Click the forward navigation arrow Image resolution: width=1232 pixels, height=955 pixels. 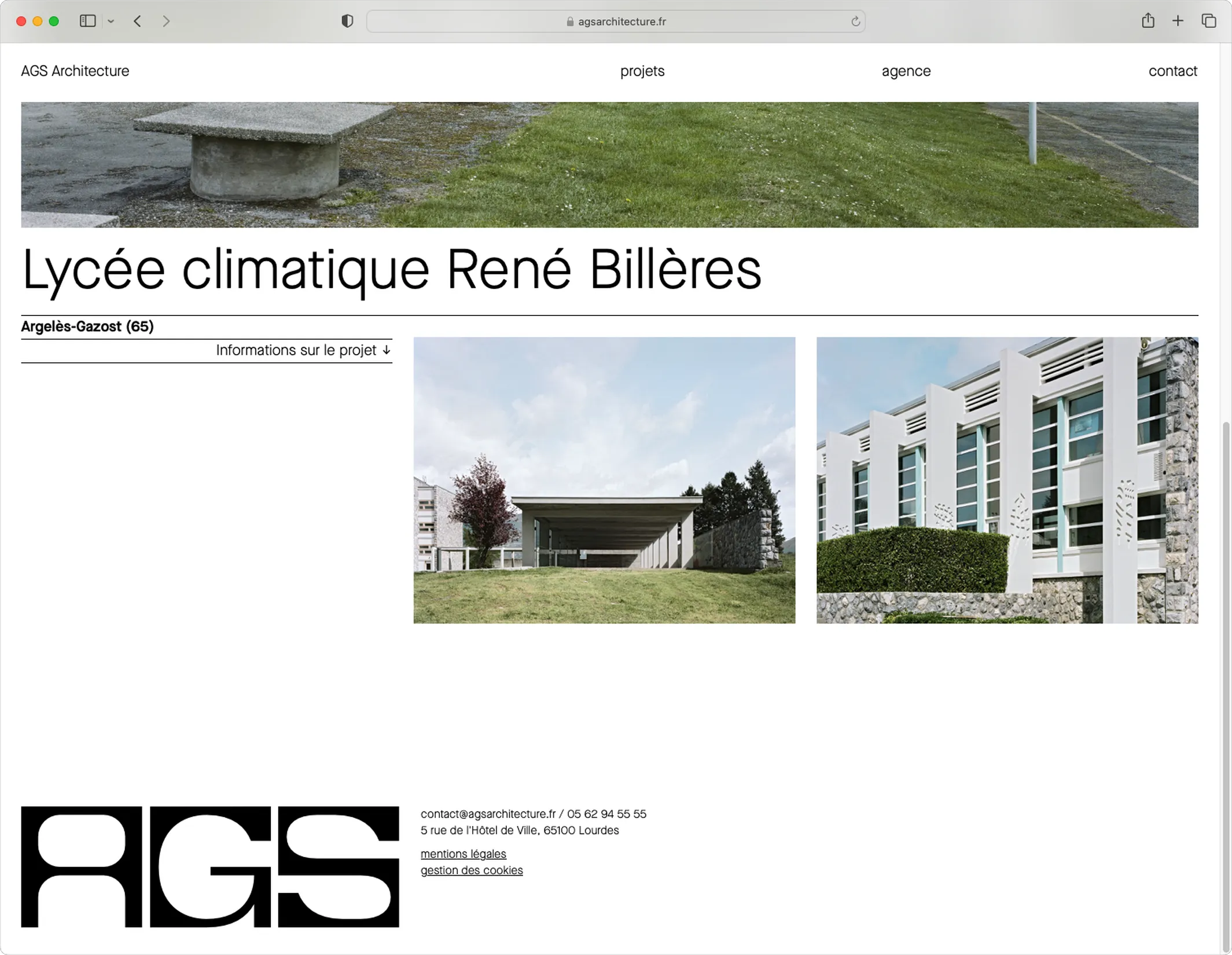tap(166, 21)
